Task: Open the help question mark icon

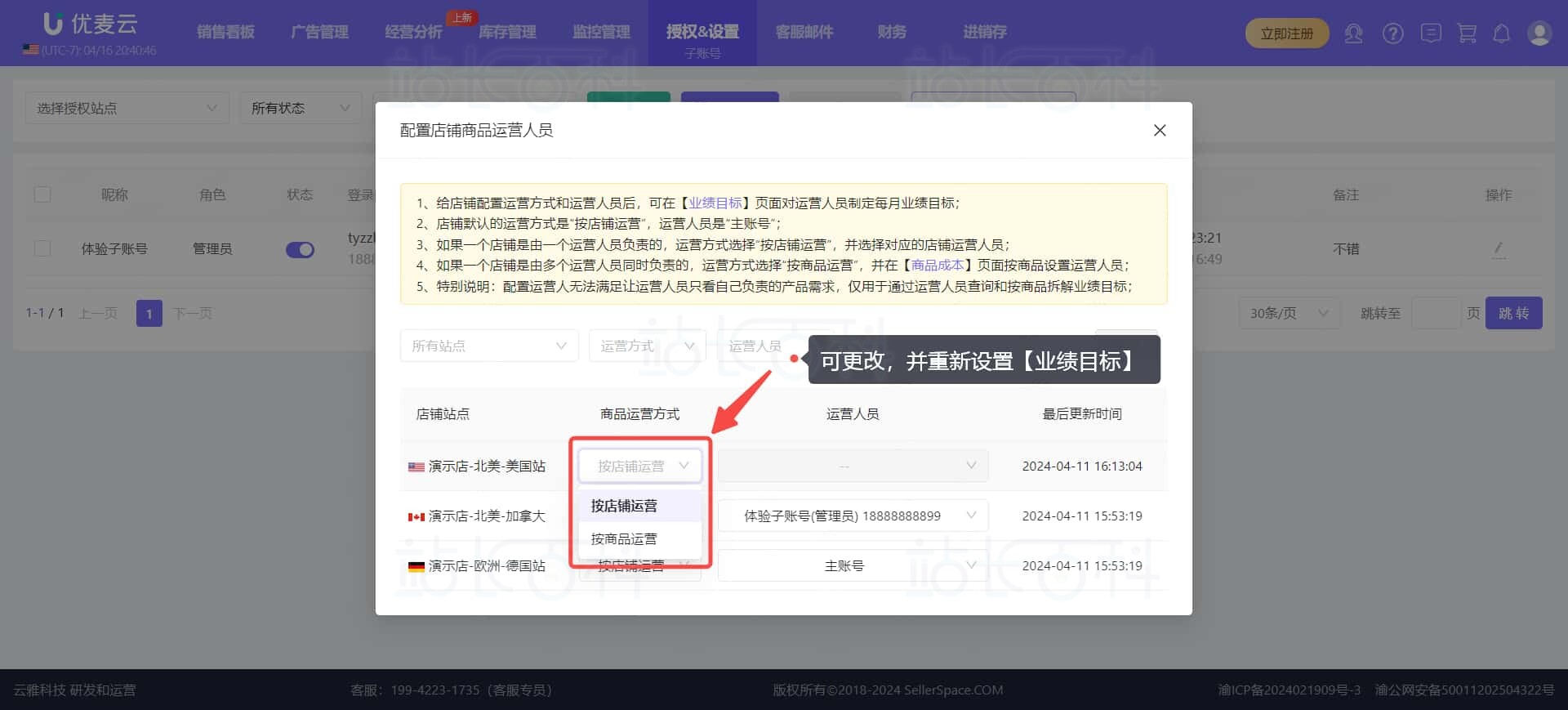Action: pyautogui.click(x=1392, y=33)
